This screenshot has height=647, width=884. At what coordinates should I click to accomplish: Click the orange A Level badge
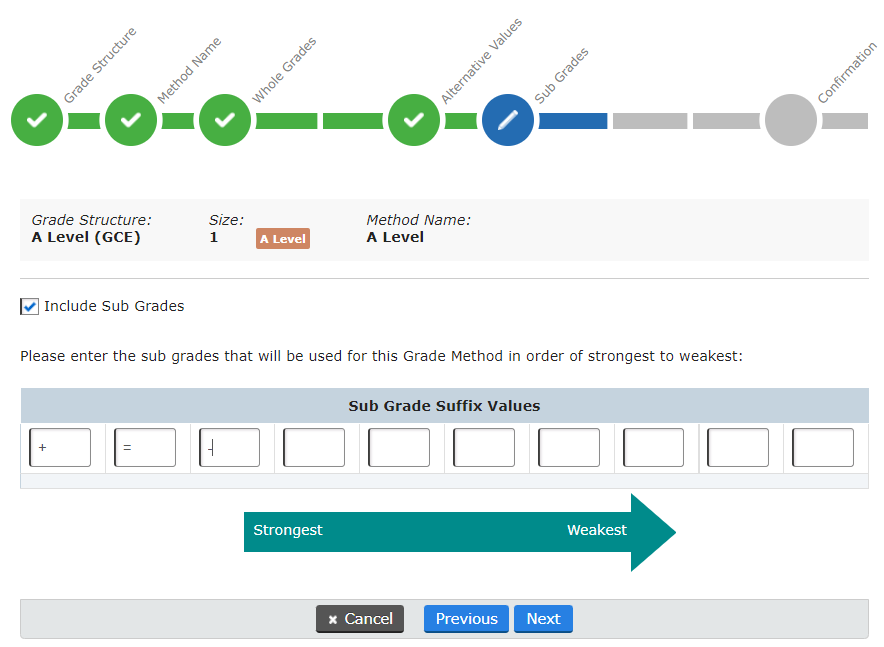(282, 238)
